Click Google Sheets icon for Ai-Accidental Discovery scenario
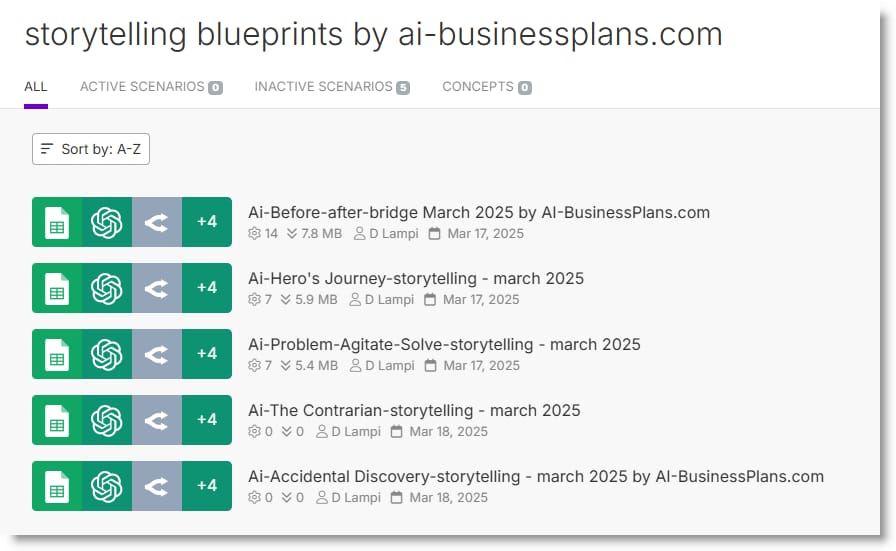Viewport: 896px width, 551px height. [57, 486]
